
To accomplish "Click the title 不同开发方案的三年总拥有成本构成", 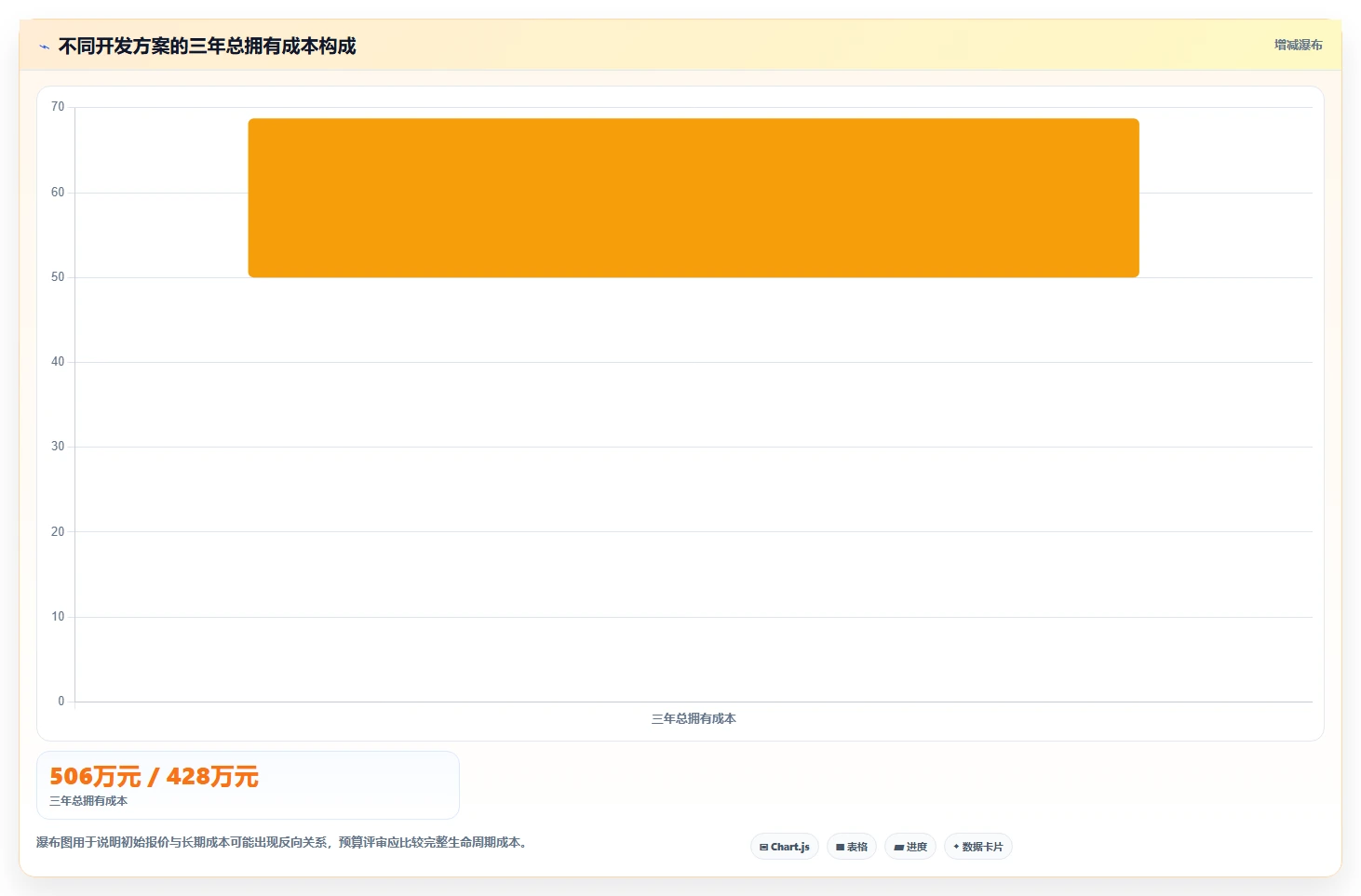I will point(207,46).
